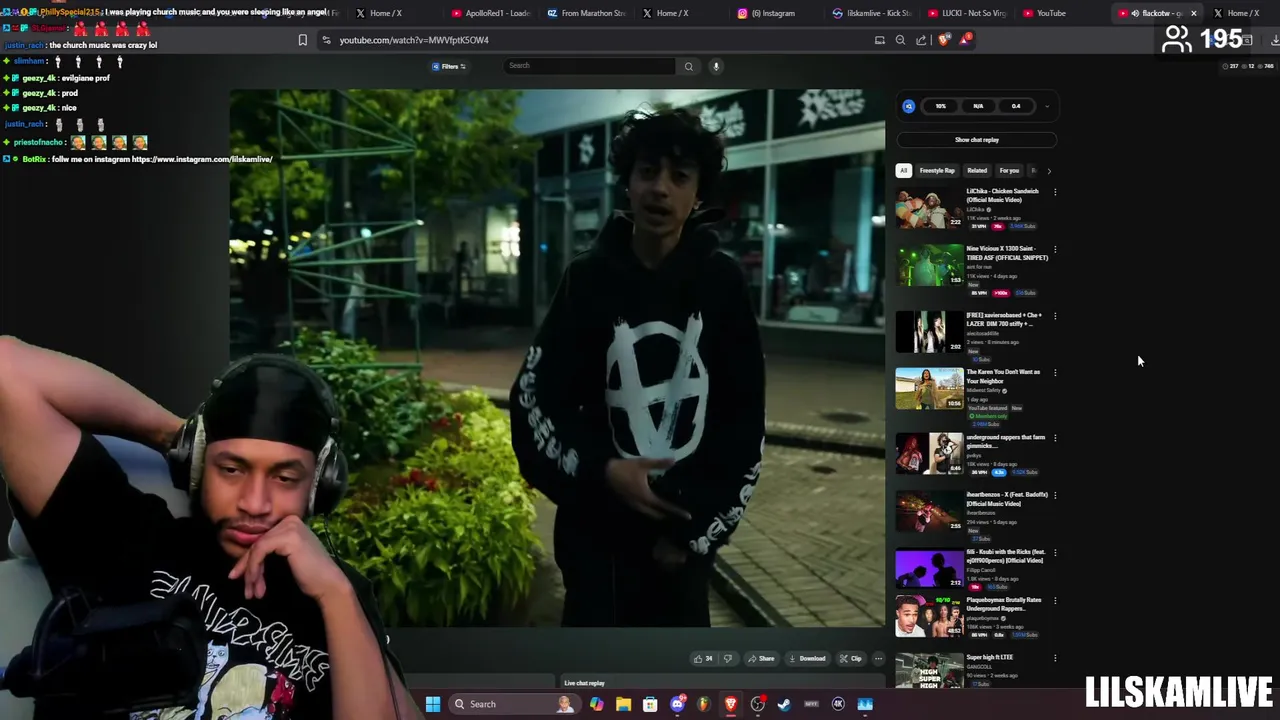The height and width of the screenshot is (720, 1280).
Task: Activate voice search microphone icon
Action: pos(716,66)
